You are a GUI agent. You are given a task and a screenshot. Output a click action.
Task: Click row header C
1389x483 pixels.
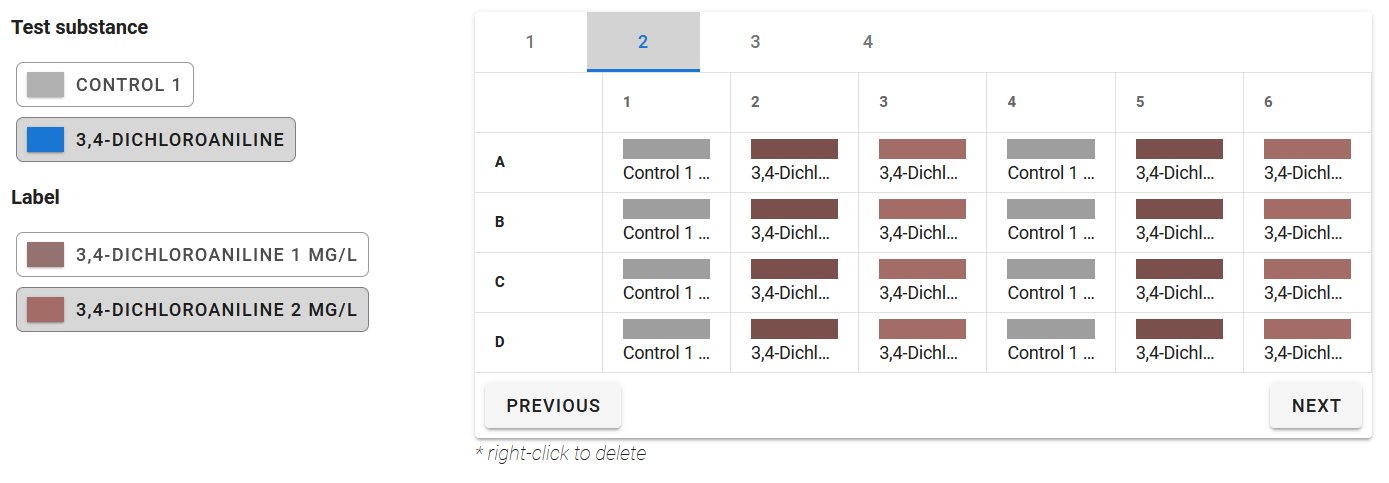pos(500,282)
